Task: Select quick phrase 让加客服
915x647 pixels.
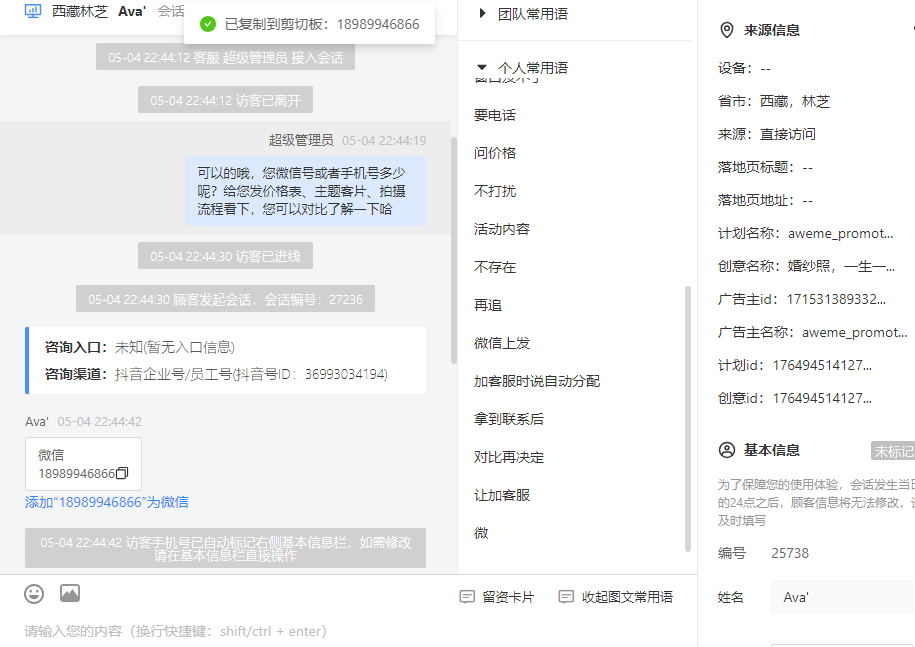Action: click(502, 495)
